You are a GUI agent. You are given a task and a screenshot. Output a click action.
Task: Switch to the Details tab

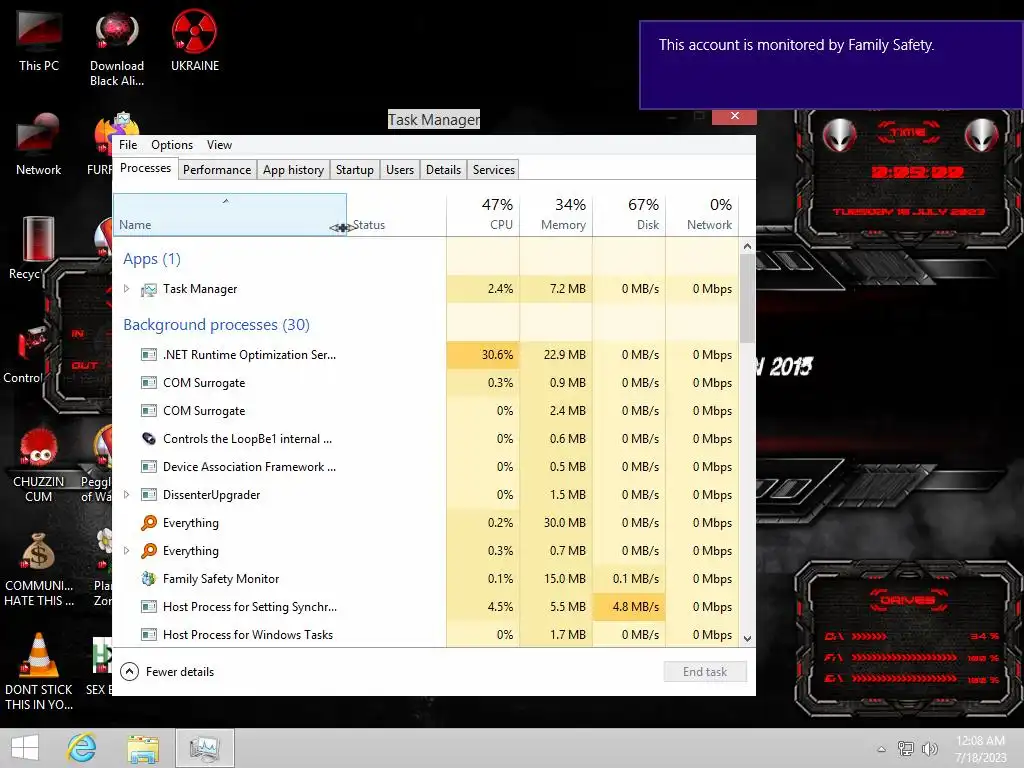(443, 170)
